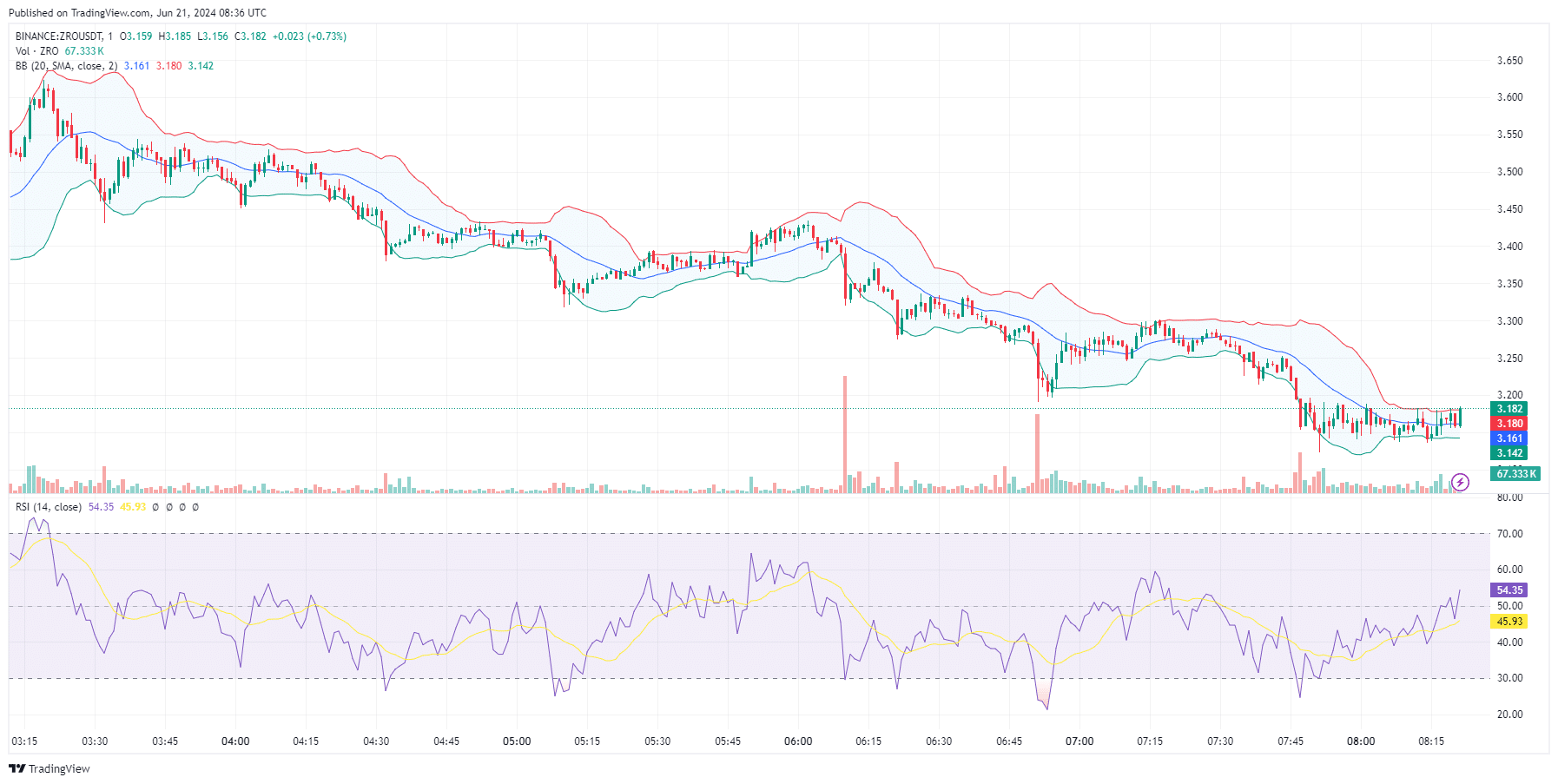Click the 67.333K volume value in legend
The image size is (1558, 784).
[84, 51]
